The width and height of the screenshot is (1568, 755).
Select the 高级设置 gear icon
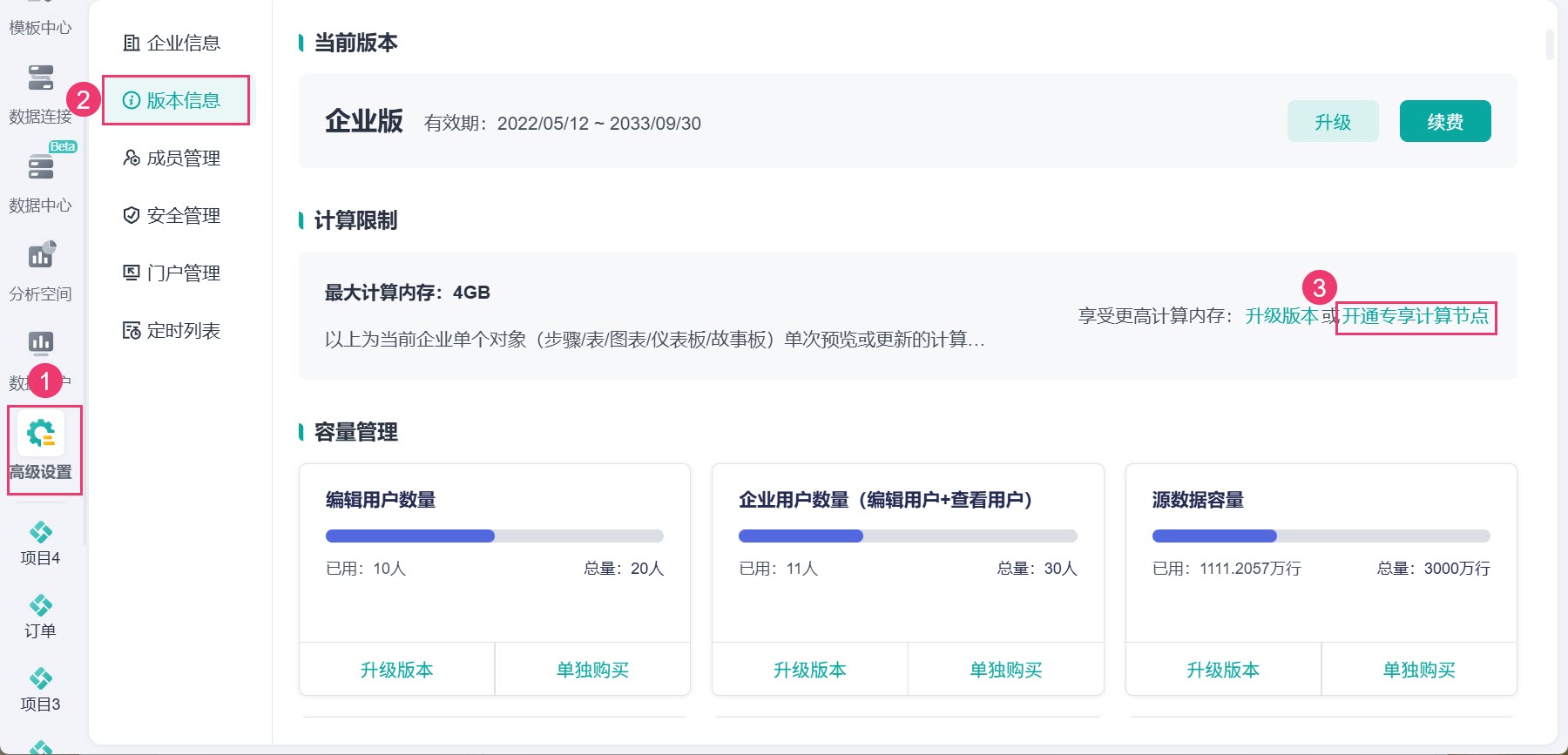pos(40,433)
